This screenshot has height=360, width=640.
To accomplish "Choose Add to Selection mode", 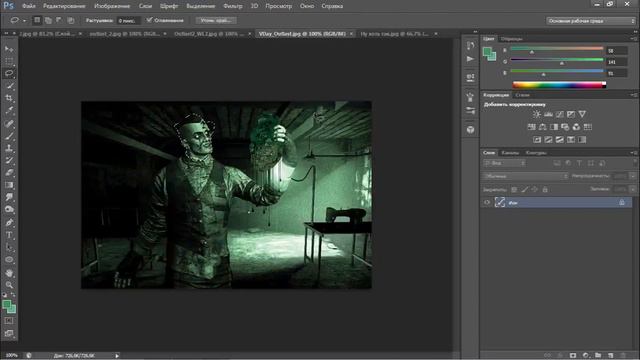I will pyautogui.click(x=48, y=20).
